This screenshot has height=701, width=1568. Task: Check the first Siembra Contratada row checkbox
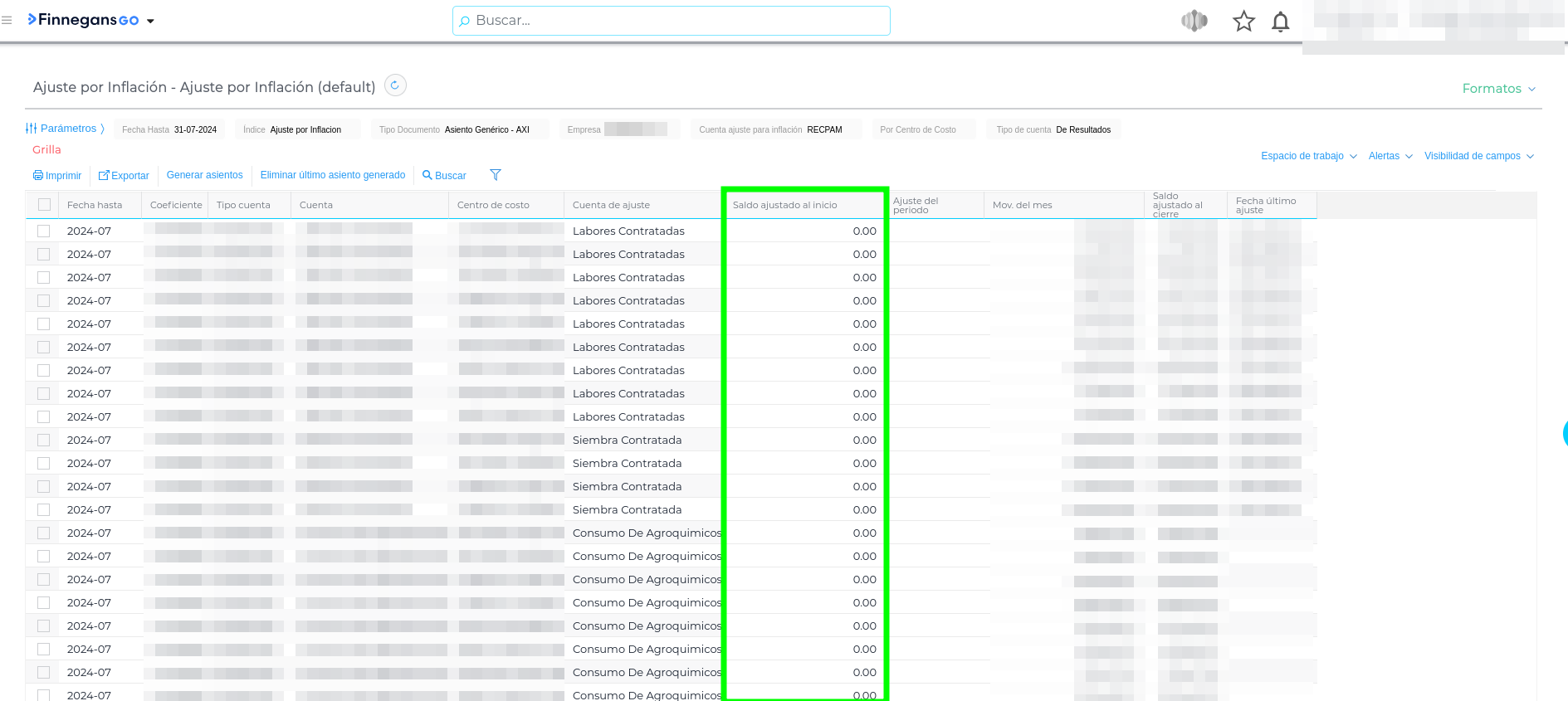(44, 441)
